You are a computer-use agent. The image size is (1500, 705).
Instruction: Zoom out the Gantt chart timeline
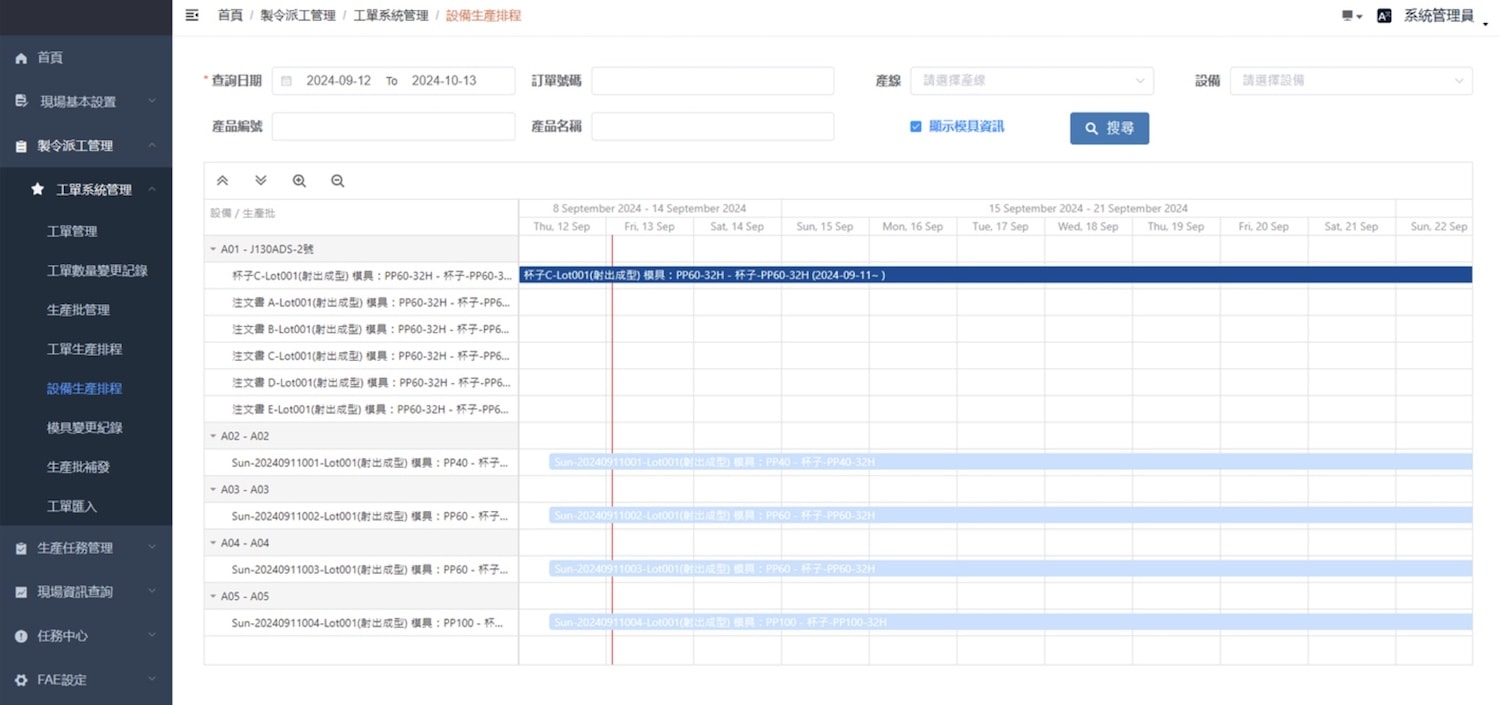[337, 181]
